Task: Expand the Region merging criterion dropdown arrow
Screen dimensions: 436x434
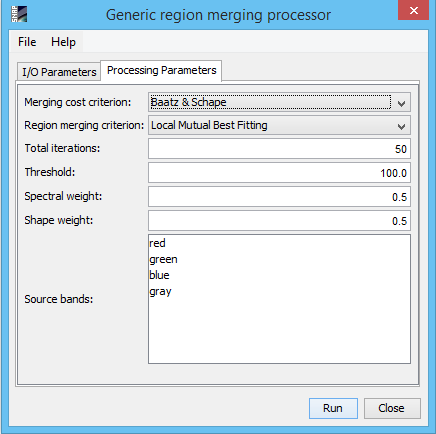Action: click(x=401, y=126)
